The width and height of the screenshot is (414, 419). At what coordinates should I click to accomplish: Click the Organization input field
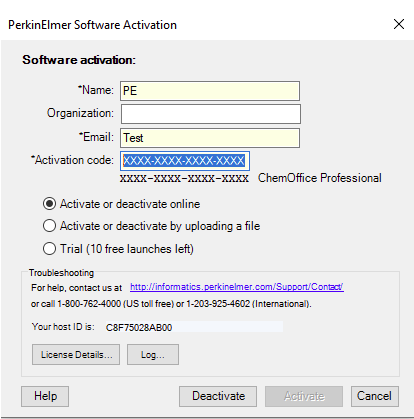210,114
